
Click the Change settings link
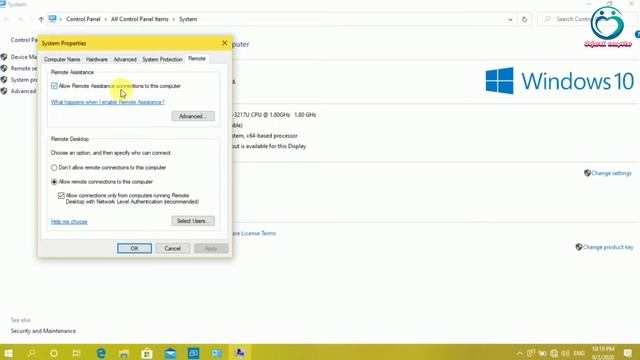[611, 173]
